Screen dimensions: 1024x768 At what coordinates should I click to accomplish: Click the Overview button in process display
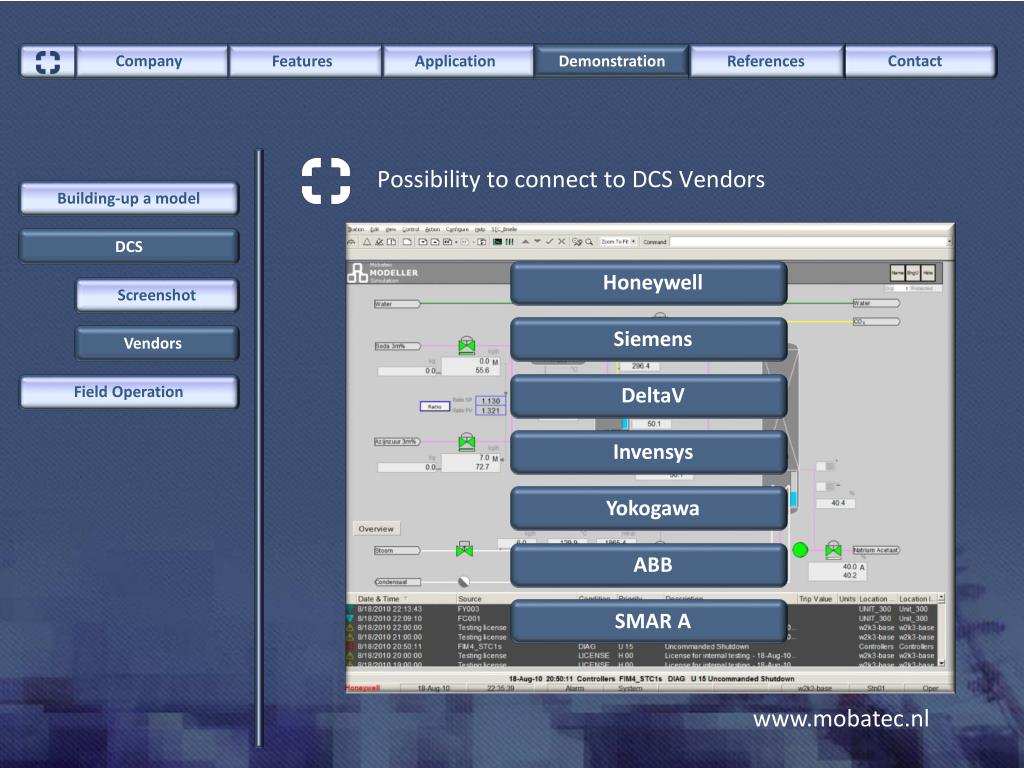tap(376, 529)
